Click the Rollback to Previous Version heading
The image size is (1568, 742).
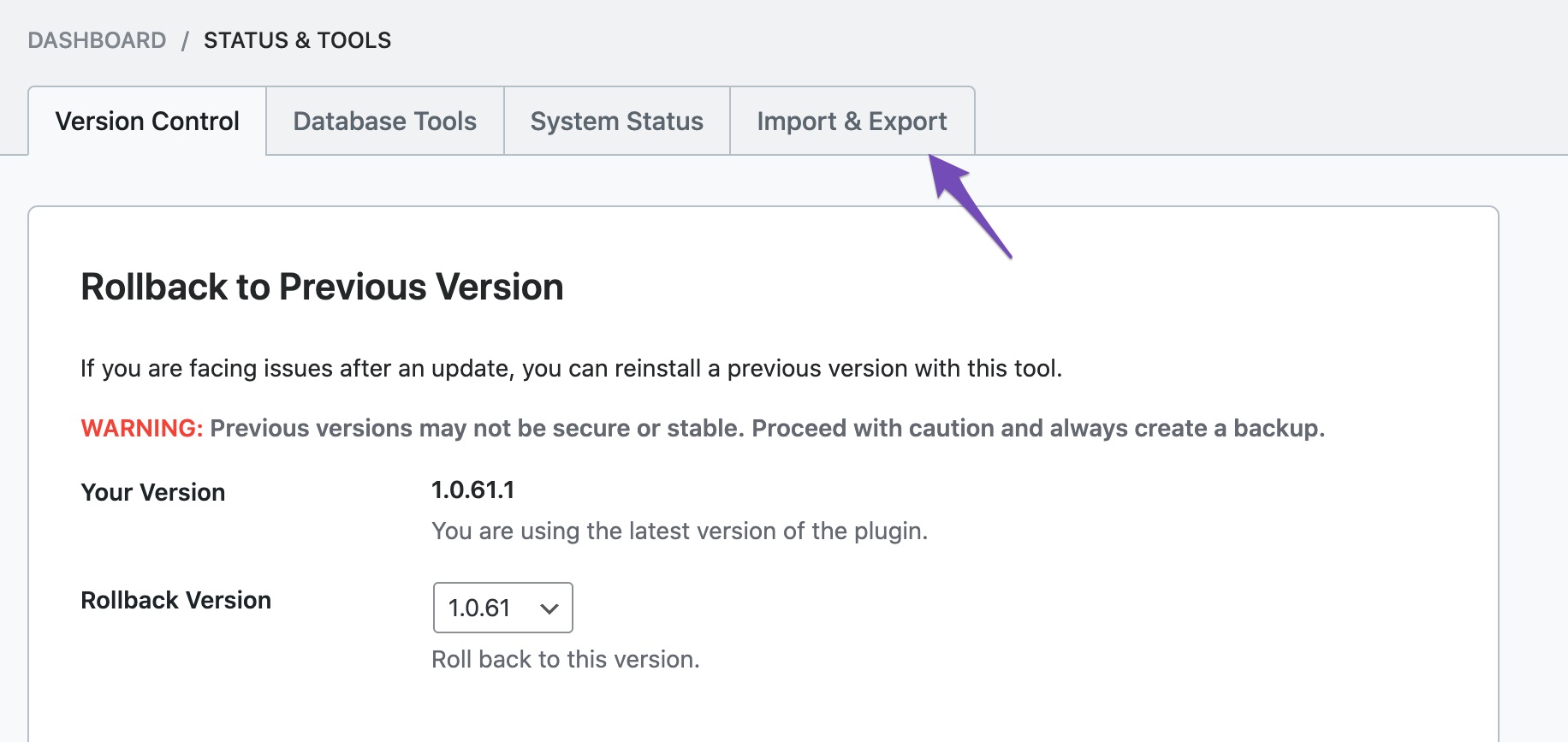point(322,287)
